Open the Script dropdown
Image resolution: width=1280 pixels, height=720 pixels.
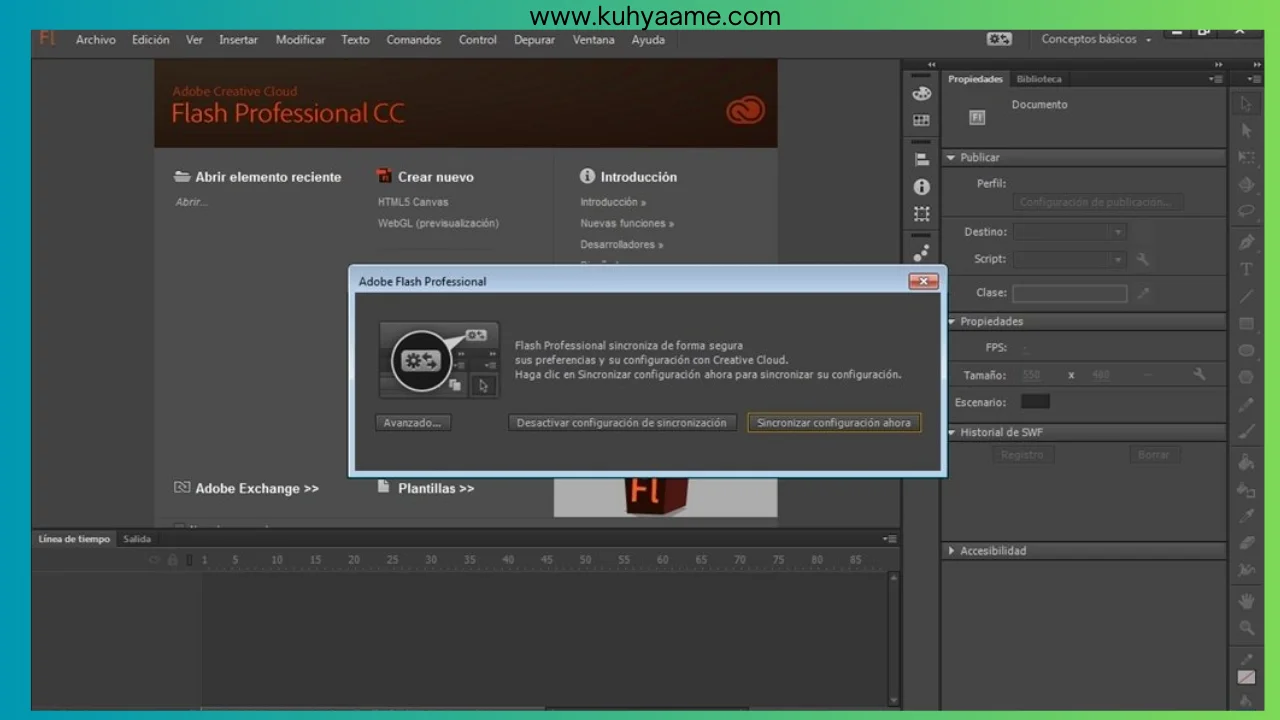click(1069, 259)
